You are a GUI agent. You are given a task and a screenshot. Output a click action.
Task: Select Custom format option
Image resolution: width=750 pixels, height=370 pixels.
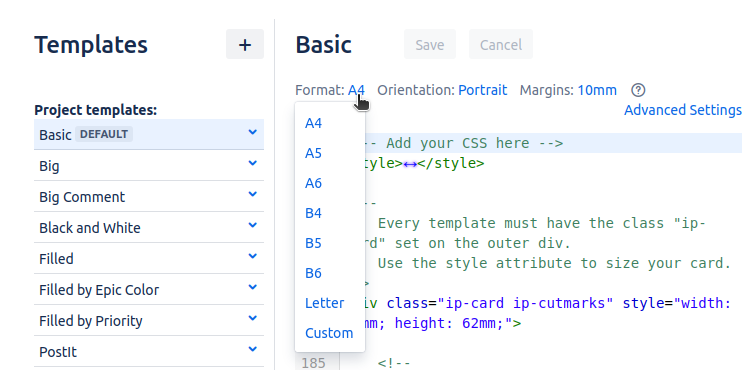click(329, 333)
